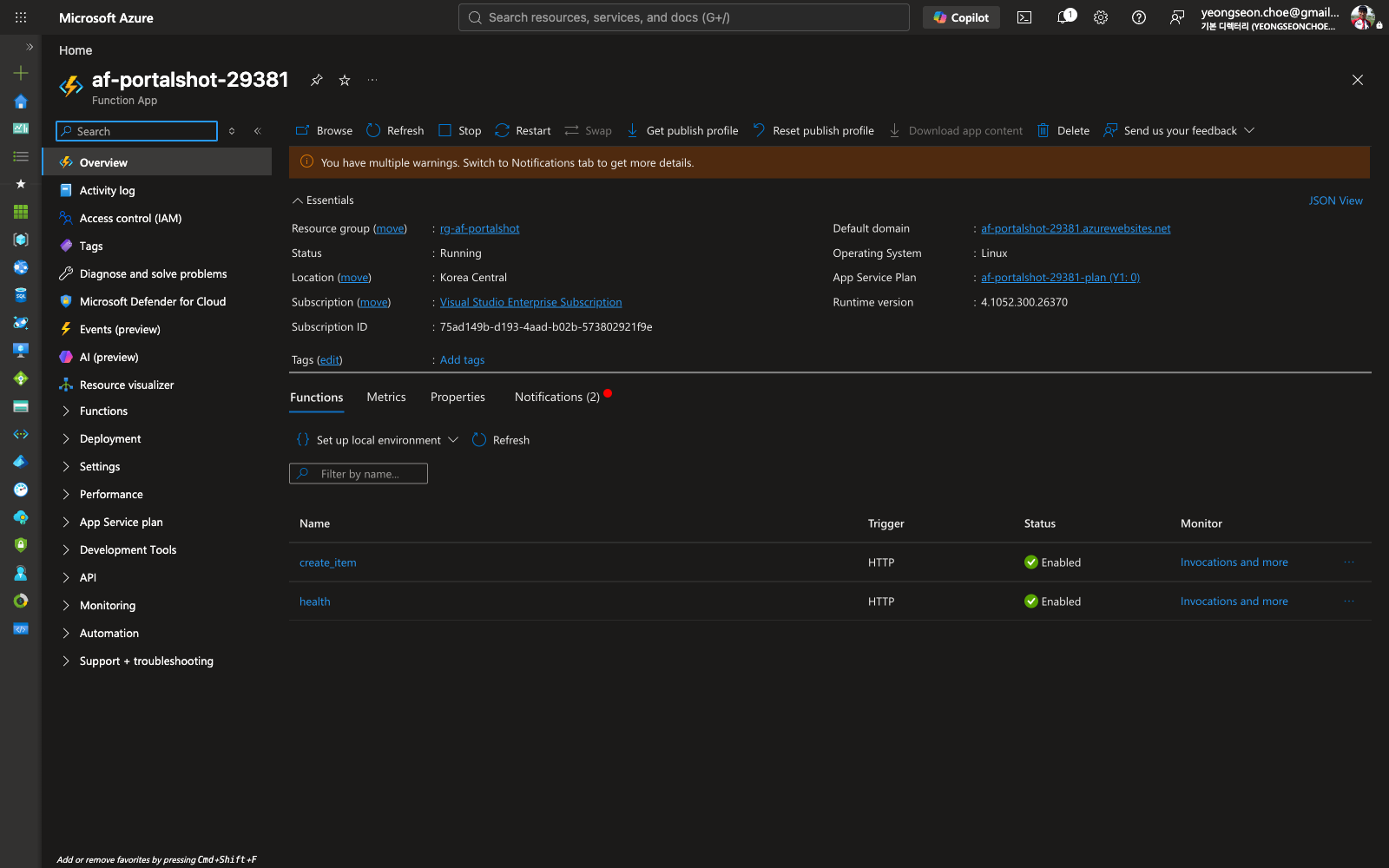Image resolution: width=1389 pixels, height=868 pixels.
Task: Pin the function app to dashboard
Action: (317, 80)
